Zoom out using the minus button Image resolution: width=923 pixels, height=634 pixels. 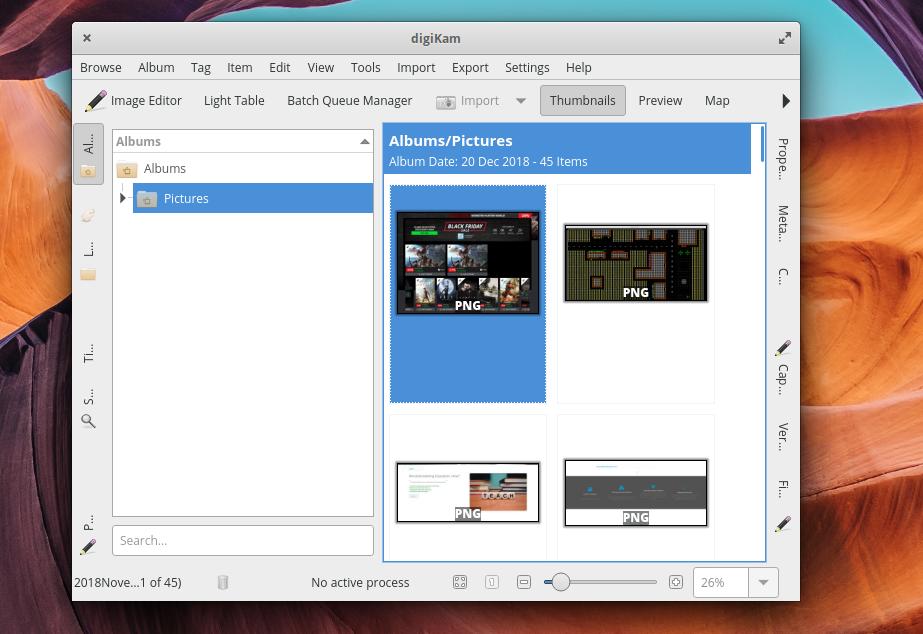click(x=523, y=581)
